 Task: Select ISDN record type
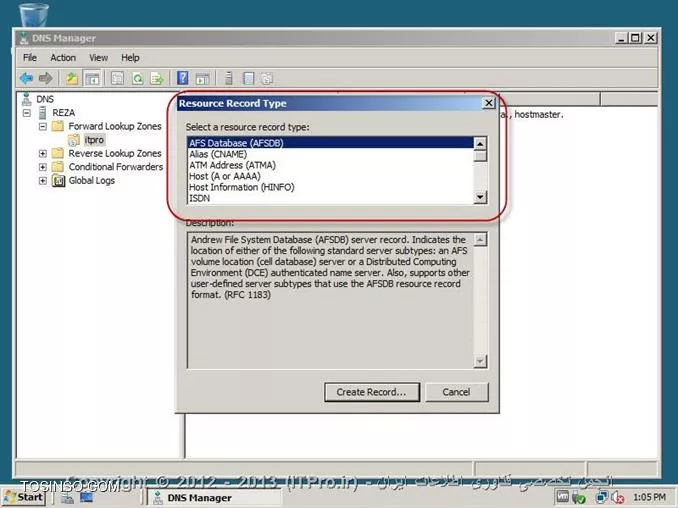tap(331, 198)
